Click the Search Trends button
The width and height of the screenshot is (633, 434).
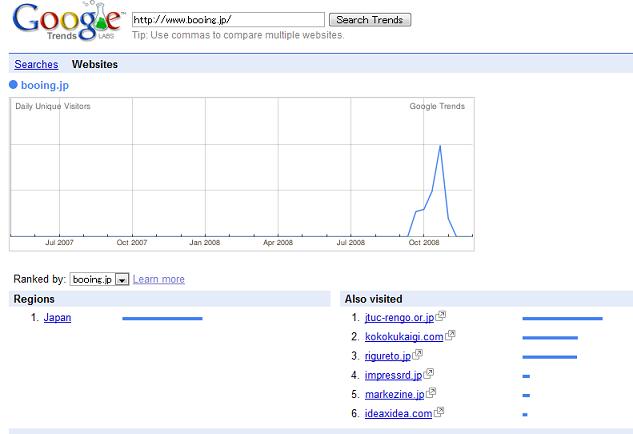(x=370, y=20)
